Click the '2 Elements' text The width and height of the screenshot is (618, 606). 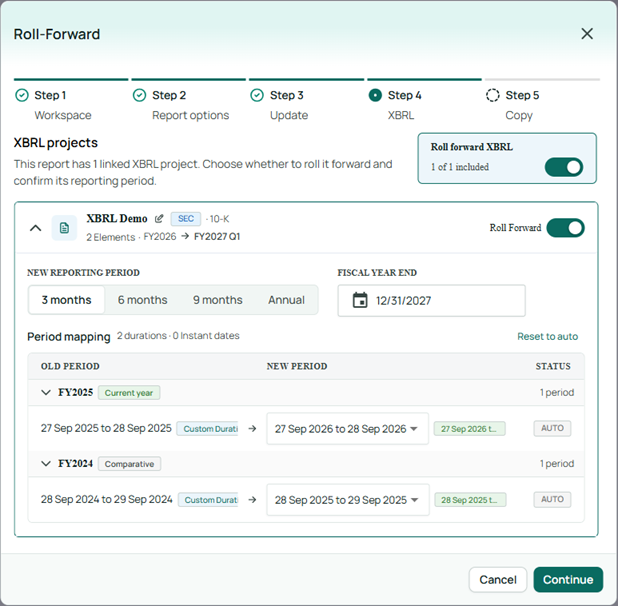point(111,237)
